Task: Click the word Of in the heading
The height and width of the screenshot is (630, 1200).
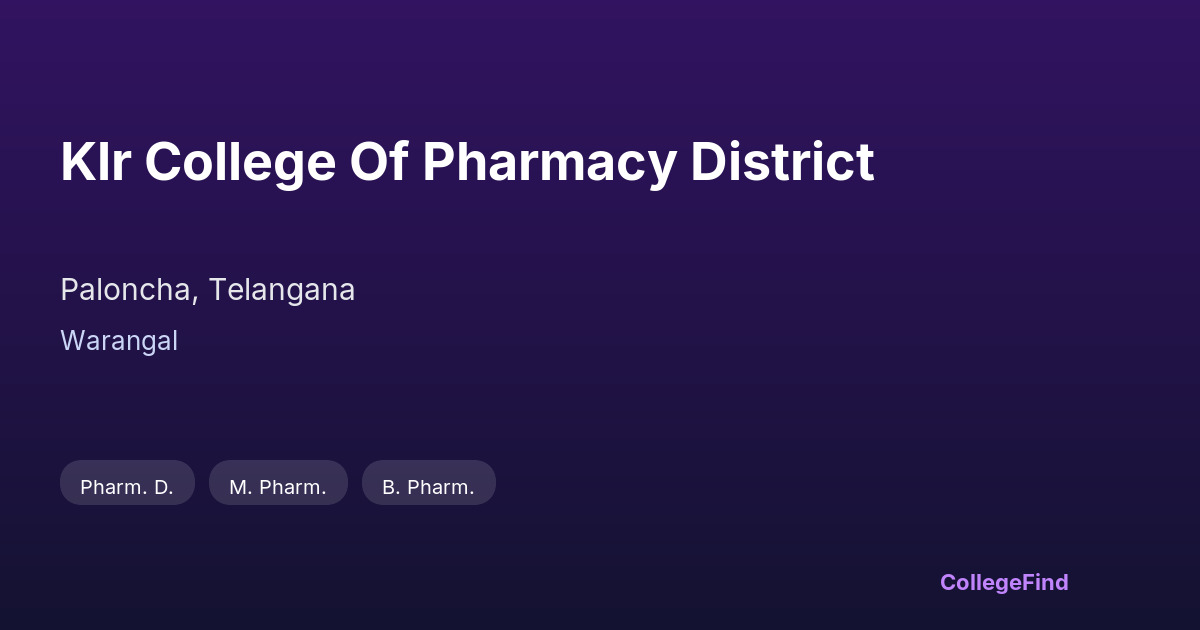Action: pos(378,162)
